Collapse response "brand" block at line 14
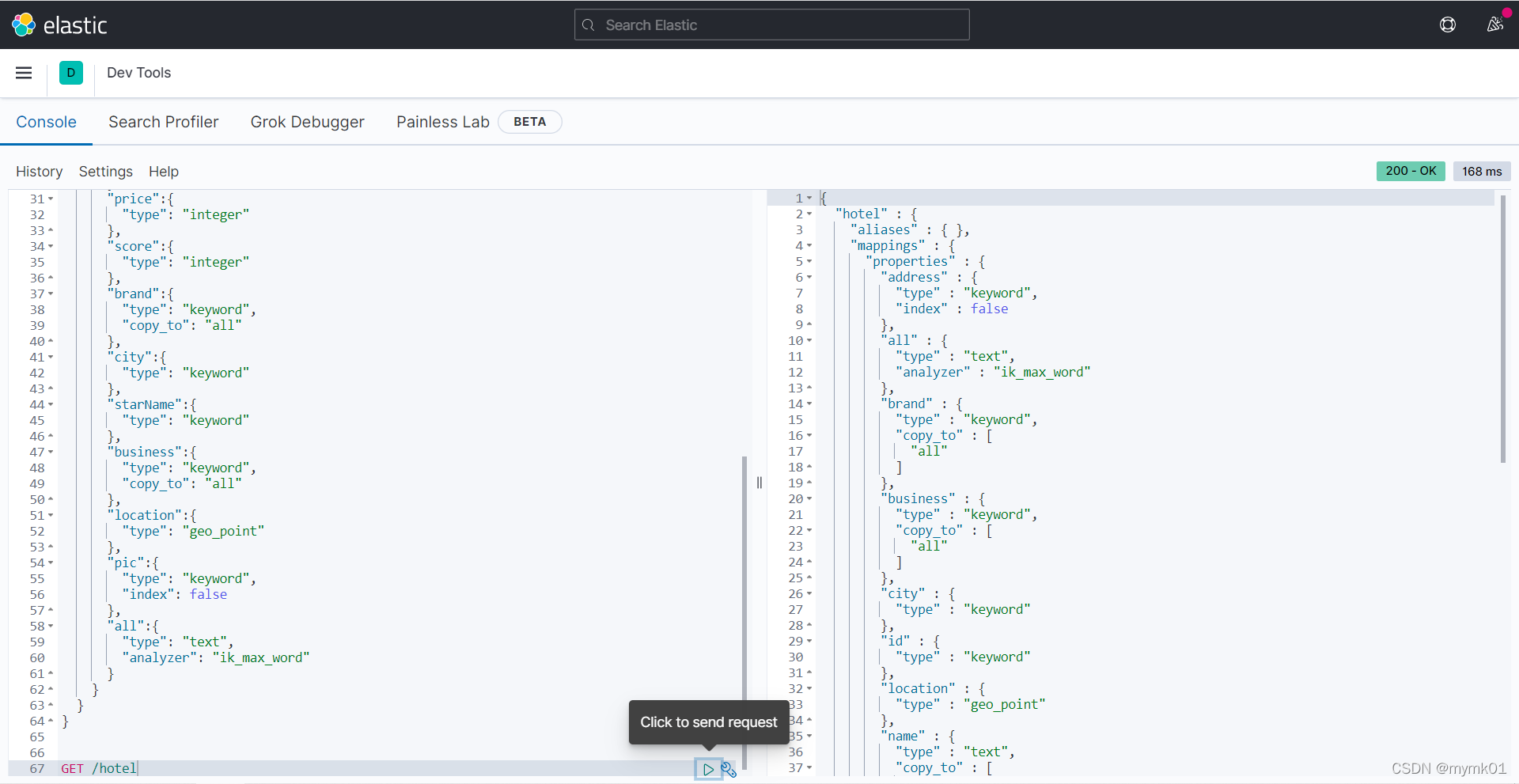This screenshot has width=1519, height=784. coord(809,404)
